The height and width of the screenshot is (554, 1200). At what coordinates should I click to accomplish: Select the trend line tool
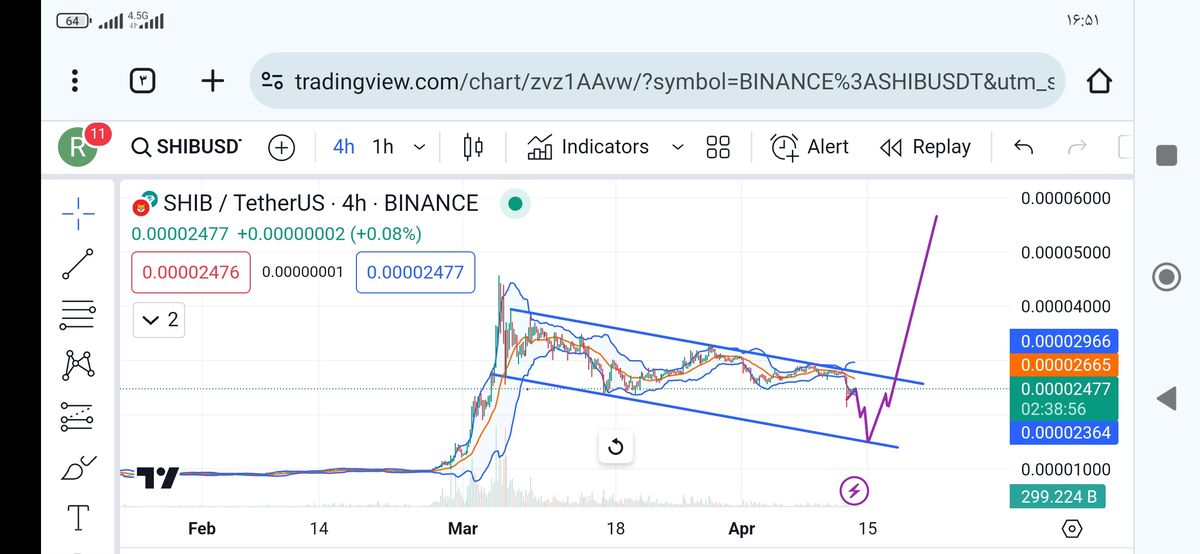tap(78, 263)
